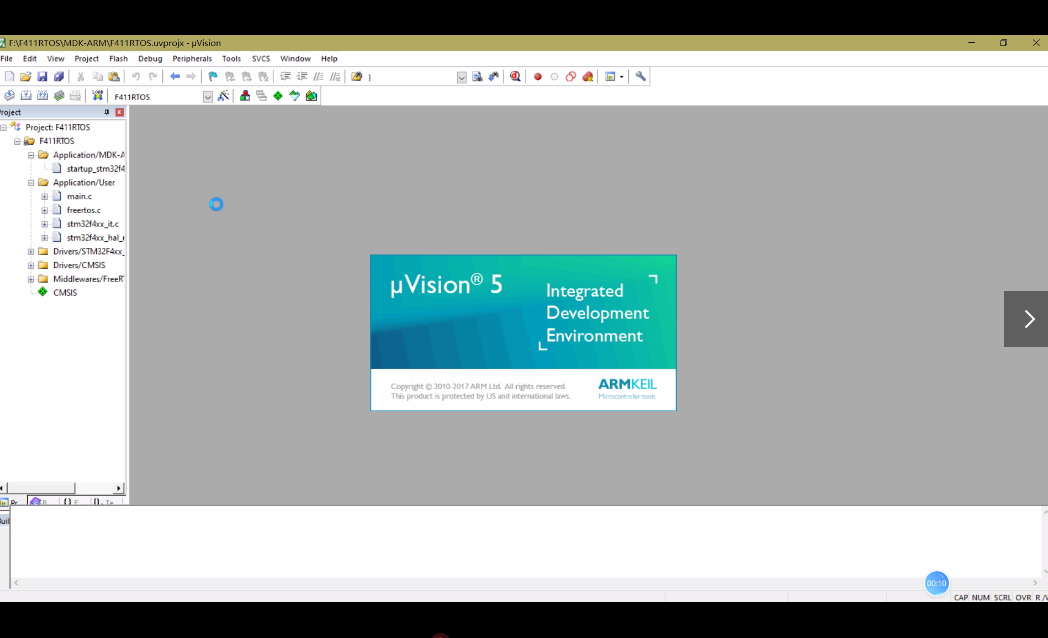This screenshot has width=1048, height=638.
Task: Rebuild all target files icon
Action: click(42, 96)
